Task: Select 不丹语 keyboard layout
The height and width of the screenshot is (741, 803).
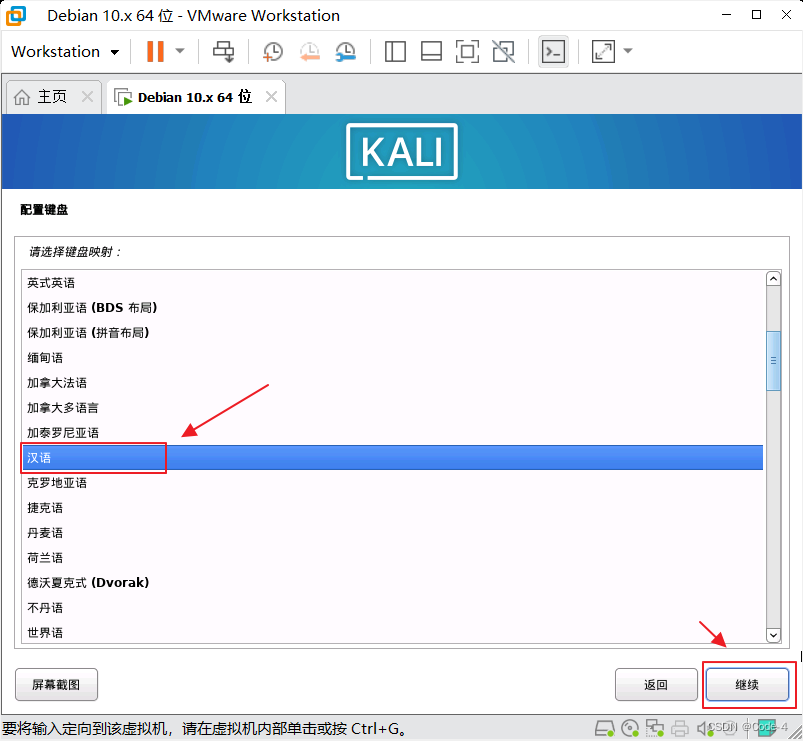Action: [x=392, y=608]
